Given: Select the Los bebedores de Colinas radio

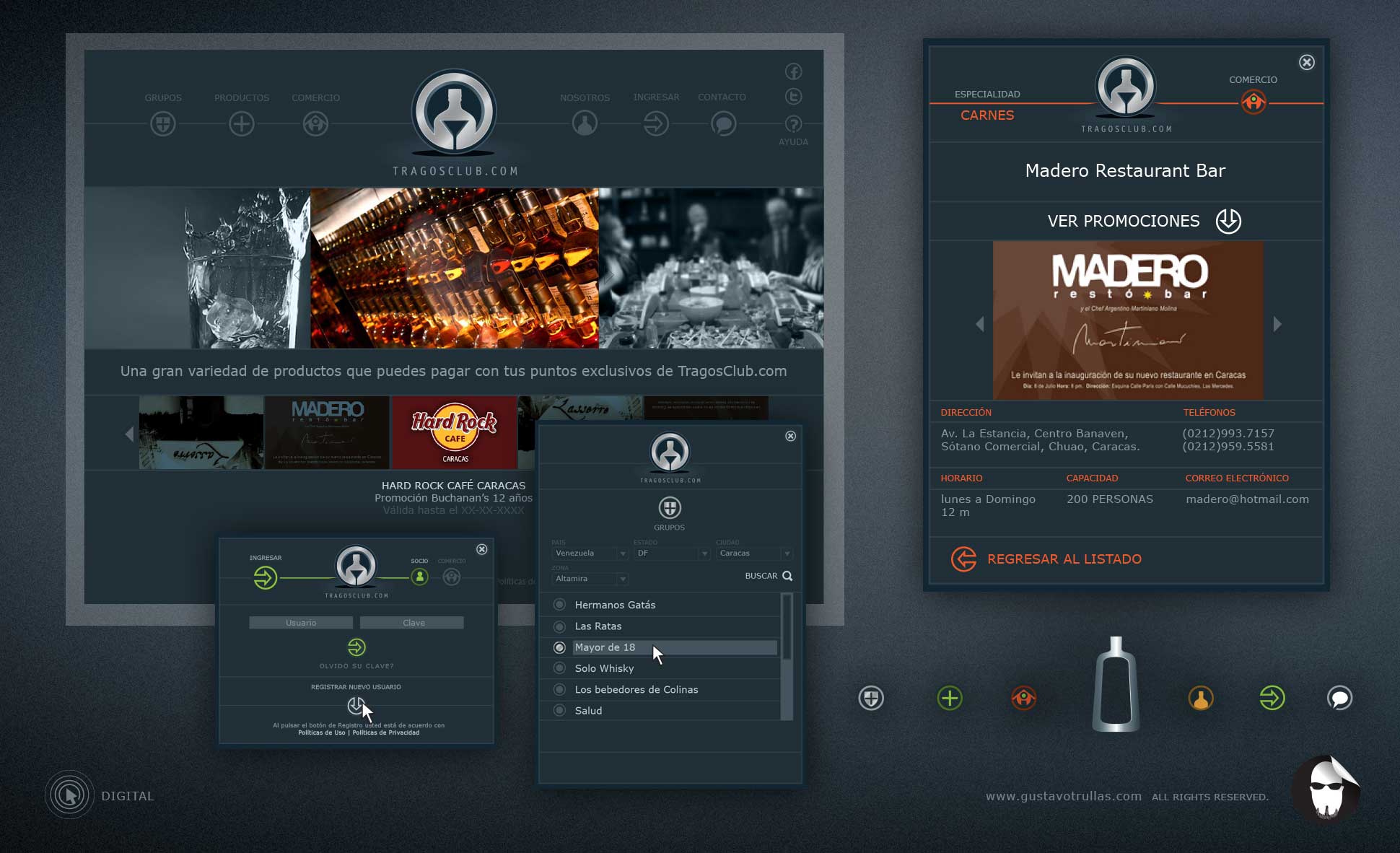Looking at the screenshot, I should [559, 689].
